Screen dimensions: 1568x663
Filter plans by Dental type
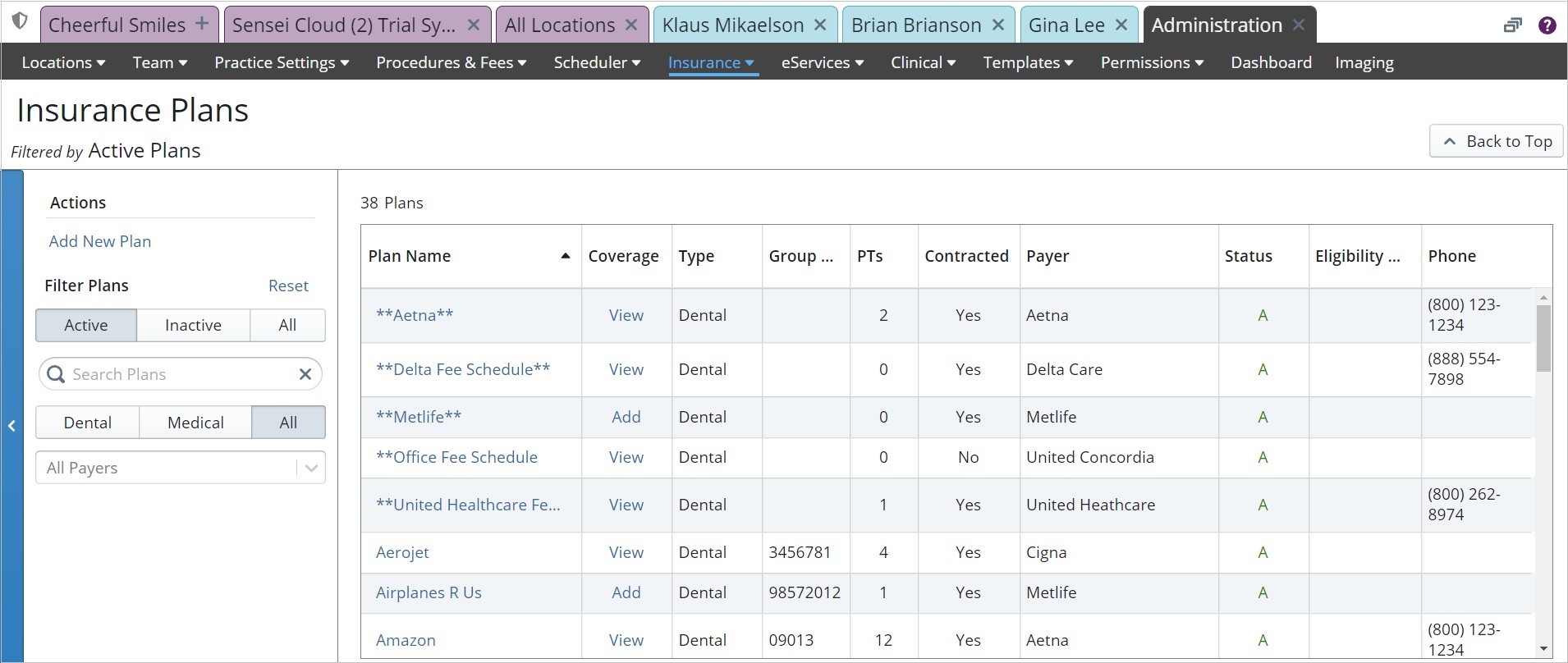87,423
